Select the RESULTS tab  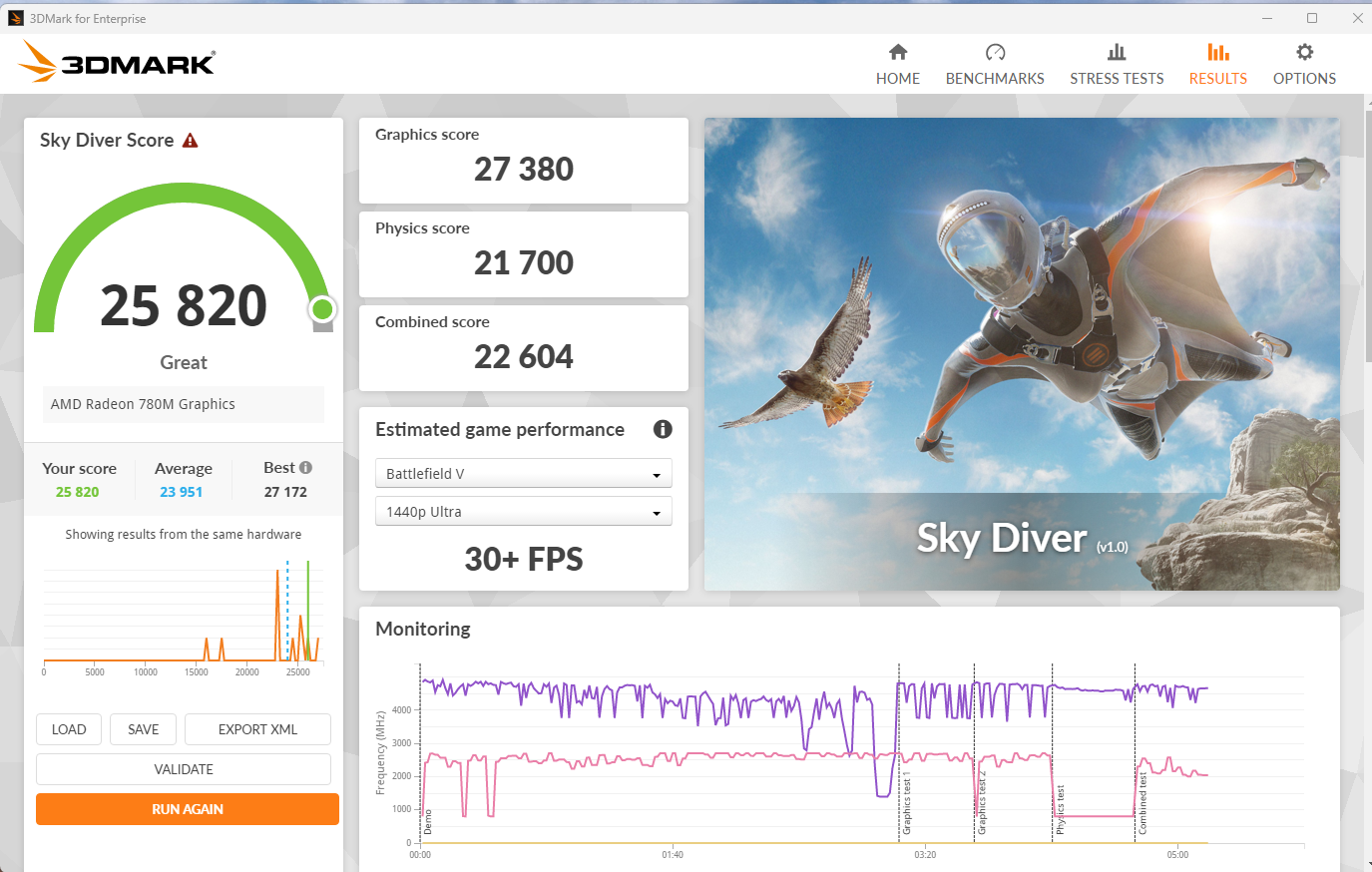(1218, 65)
